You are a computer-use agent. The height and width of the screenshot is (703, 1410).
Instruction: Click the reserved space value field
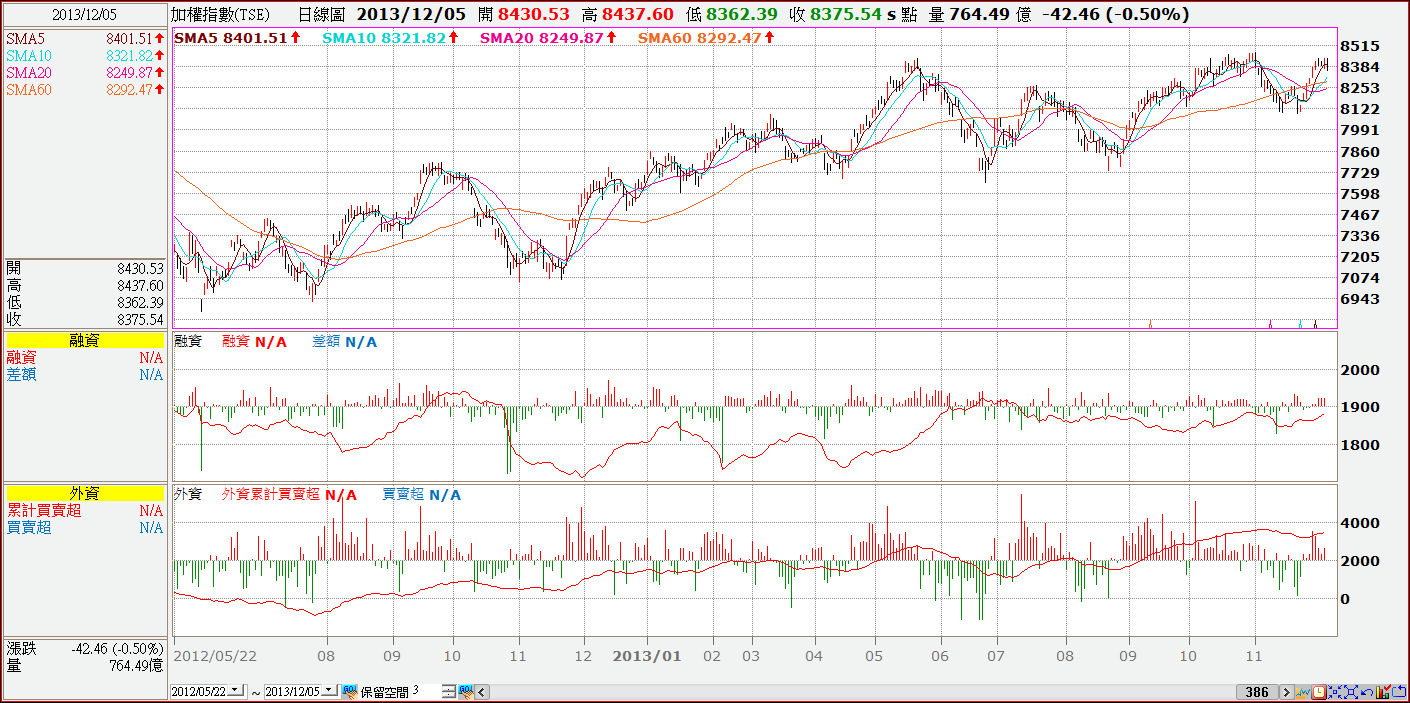pyautogui.click(x=426, y=691)
